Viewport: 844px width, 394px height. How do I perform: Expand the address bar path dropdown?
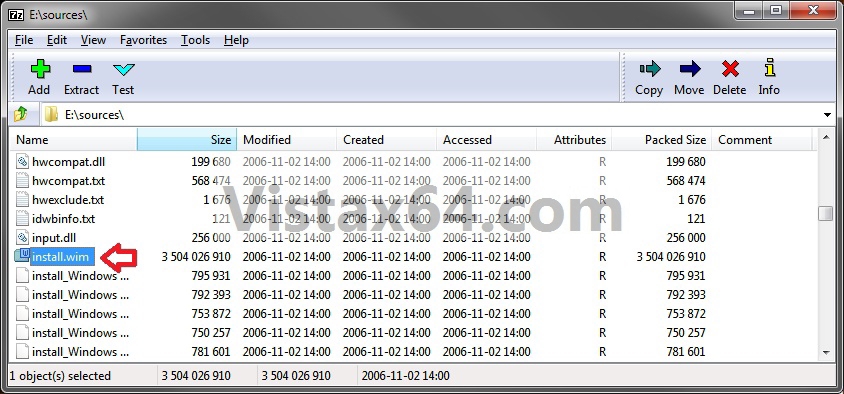(x=827, y=115)
